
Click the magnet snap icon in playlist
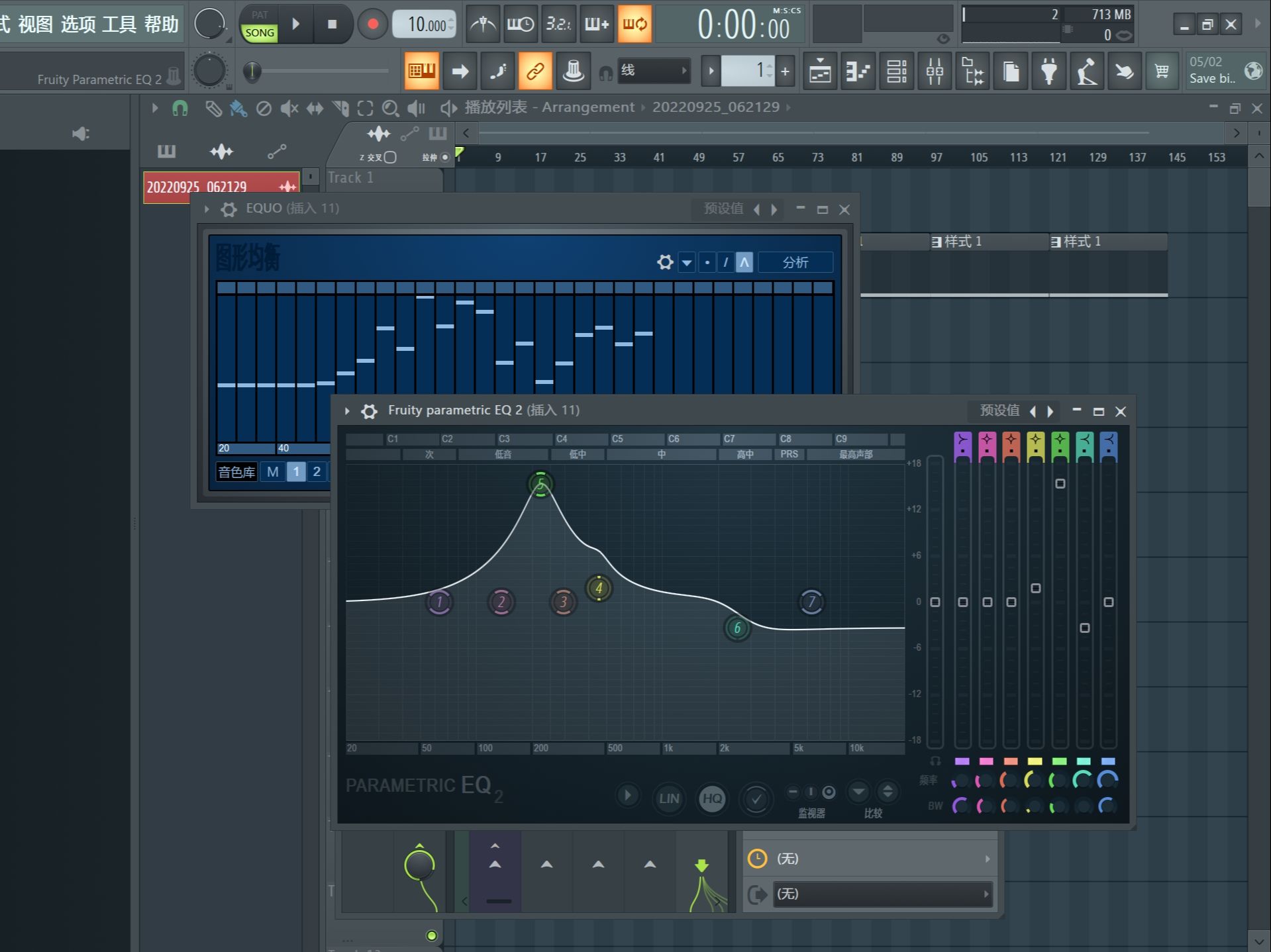179,108
